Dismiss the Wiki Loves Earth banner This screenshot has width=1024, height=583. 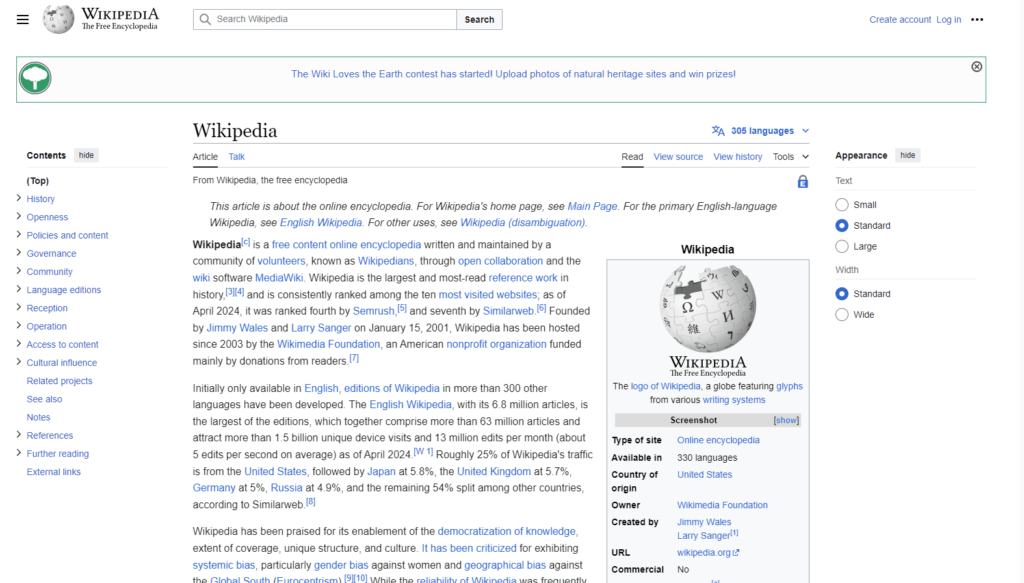coord(976,67)
